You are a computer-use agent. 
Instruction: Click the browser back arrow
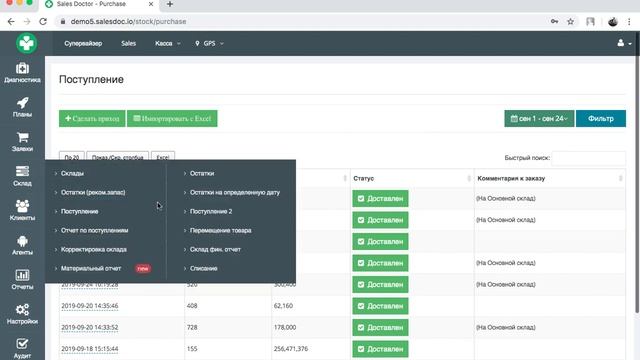(x=11, y=22)
